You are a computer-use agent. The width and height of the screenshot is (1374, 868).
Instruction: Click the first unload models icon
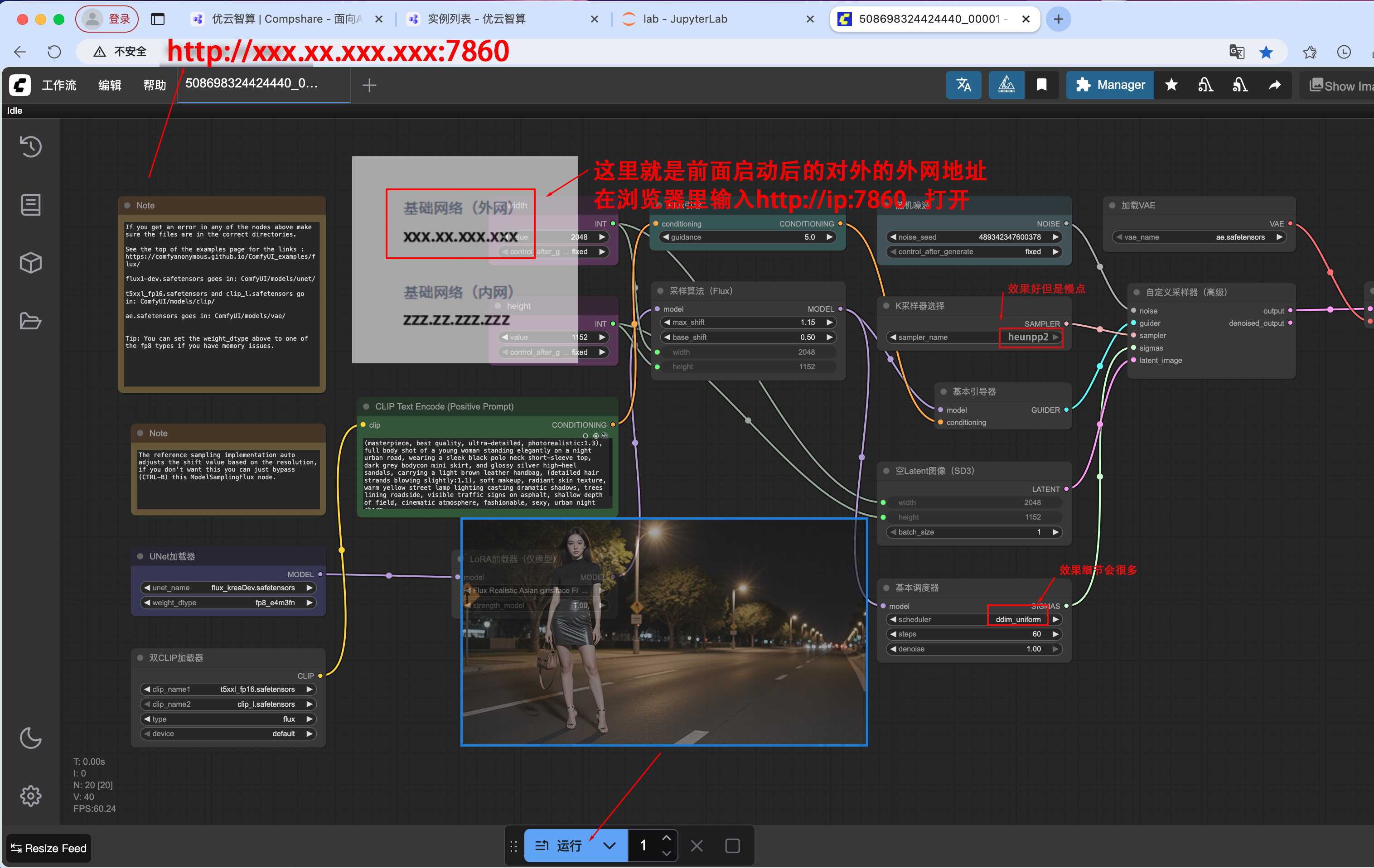click(x=1206, y=85)
